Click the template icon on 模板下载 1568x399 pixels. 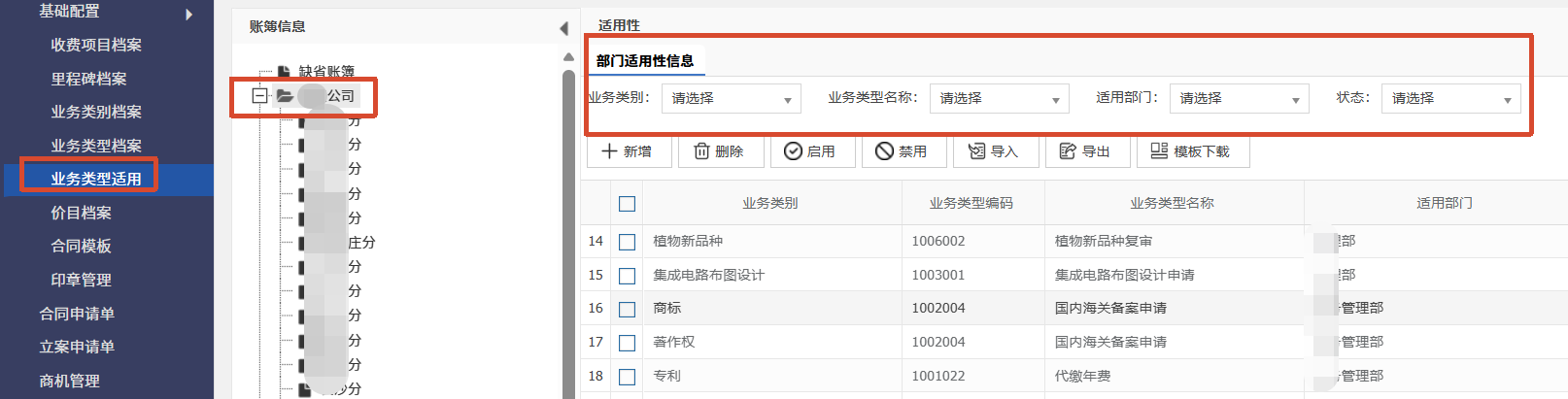[x=1159, y=150]
